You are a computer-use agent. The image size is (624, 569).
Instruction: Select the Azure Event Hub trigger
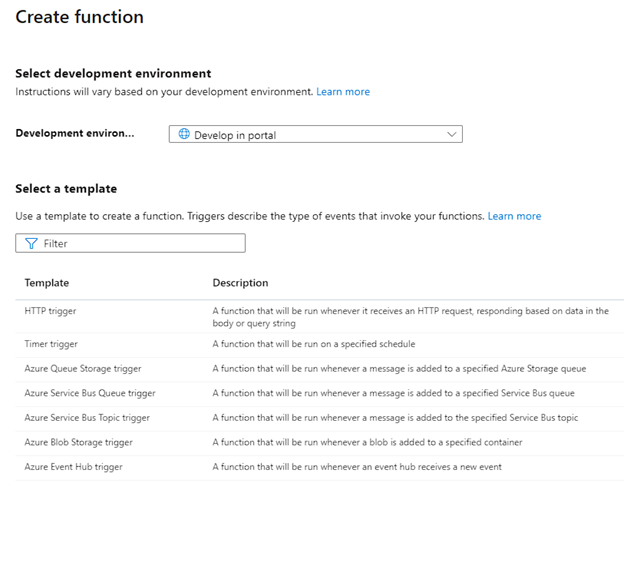pyautogui.click(x=74, y=467)
